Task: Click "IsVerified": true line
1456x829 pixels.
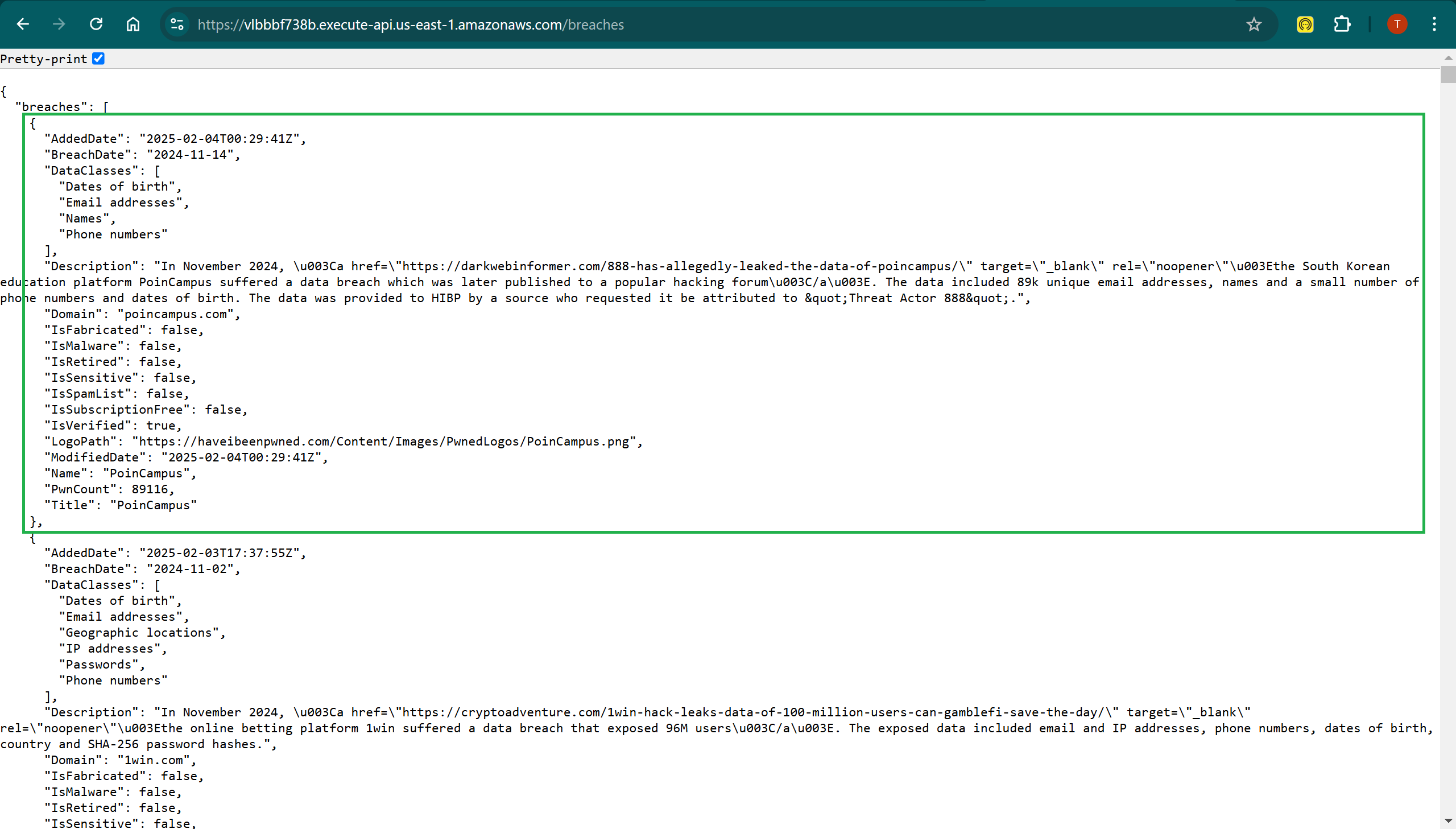Action: pos(113,426)
